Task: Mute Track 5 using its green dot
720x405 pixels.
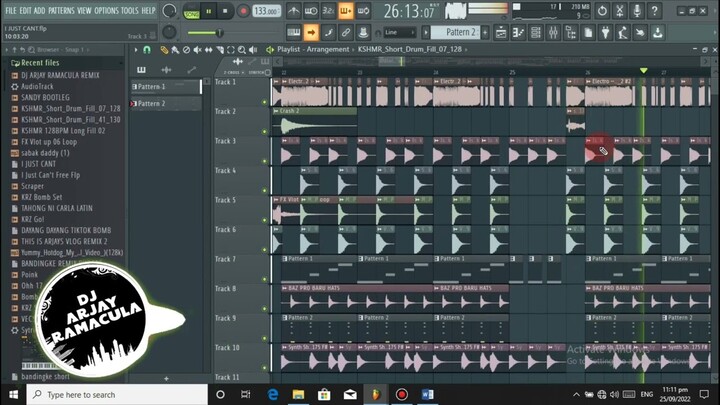Action: (x=264, y=220)
